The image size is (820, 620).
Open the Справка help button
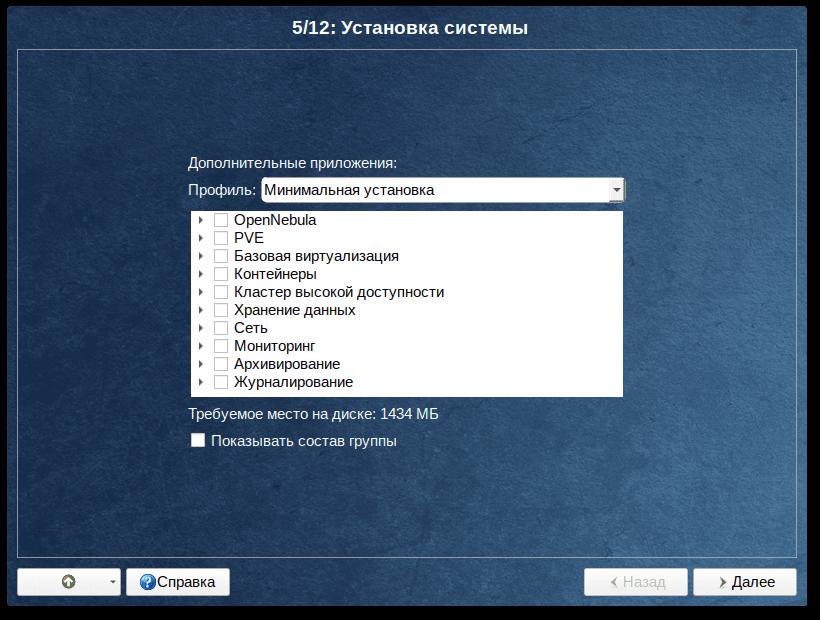click(178, 582)
